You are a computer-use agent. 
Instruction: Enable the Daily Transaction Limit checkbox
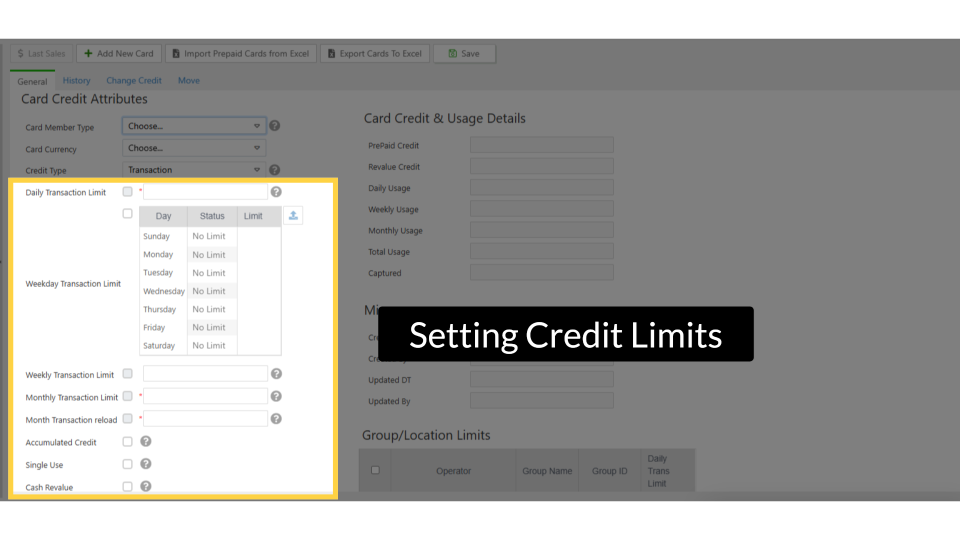tap(127, 191)
